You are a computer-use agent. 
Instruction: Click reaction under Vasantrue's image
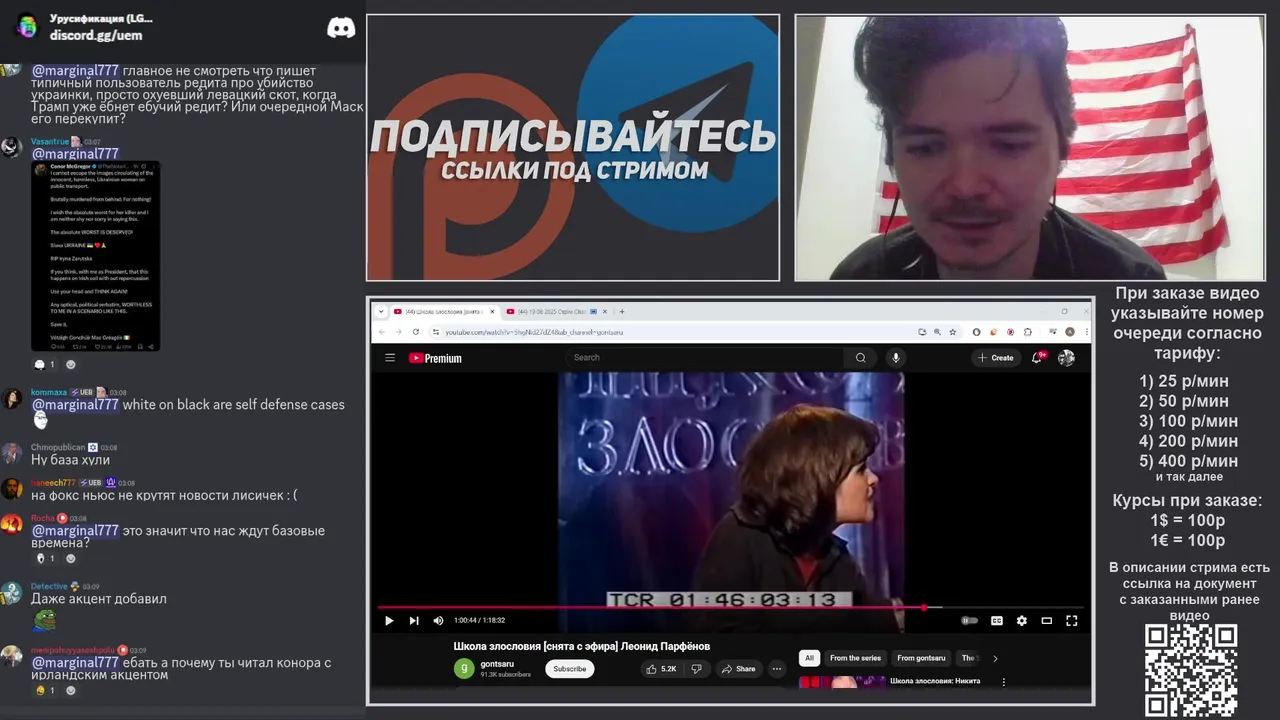tap(45, 364)
